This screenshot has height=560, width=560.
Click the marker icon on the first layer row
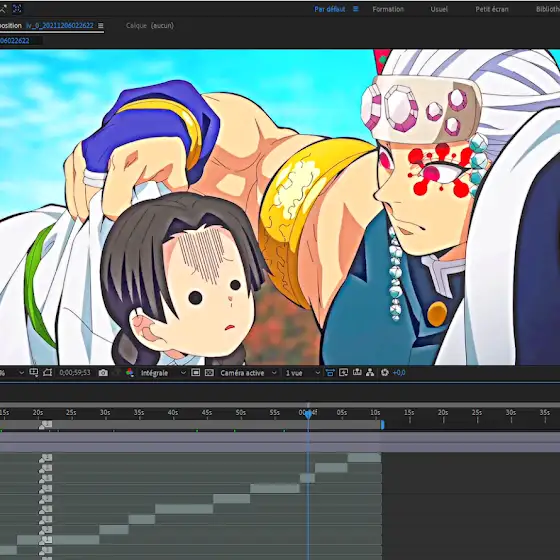(x=46, y=458)
